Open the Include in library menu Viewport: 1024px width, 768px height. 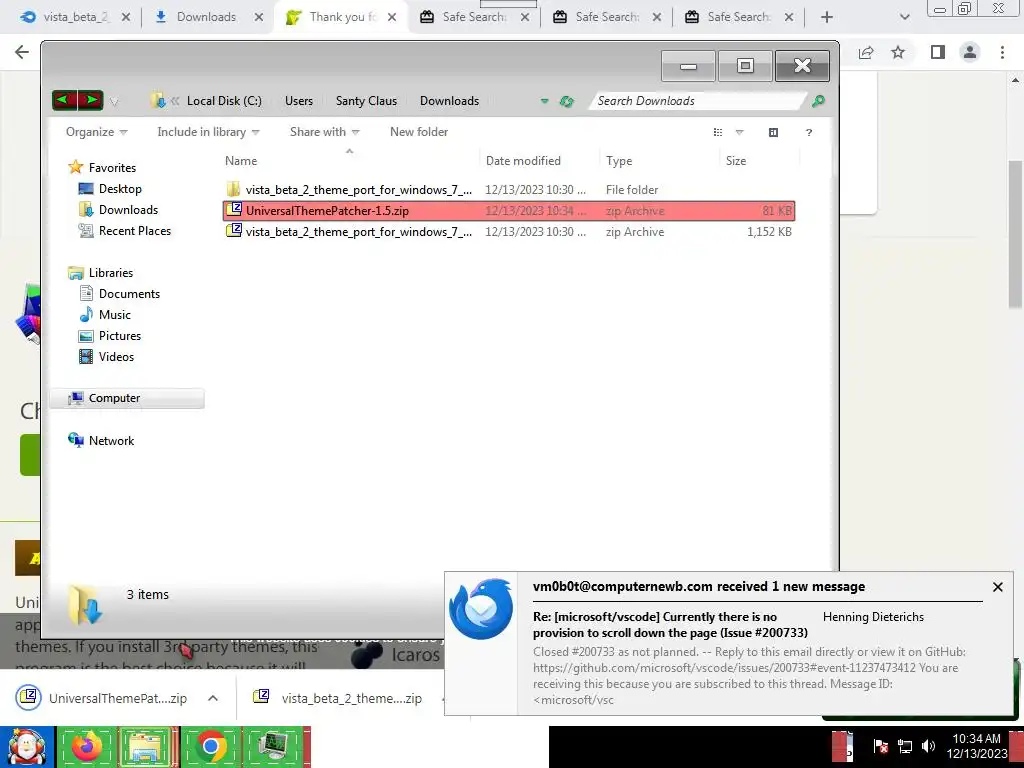point(208,132)
